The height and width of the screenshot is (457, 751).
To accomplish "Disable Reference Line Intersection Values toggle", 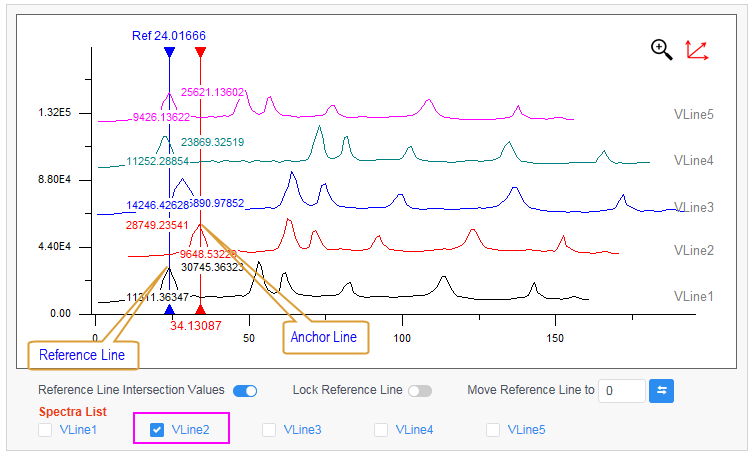I will pos(245,390).
